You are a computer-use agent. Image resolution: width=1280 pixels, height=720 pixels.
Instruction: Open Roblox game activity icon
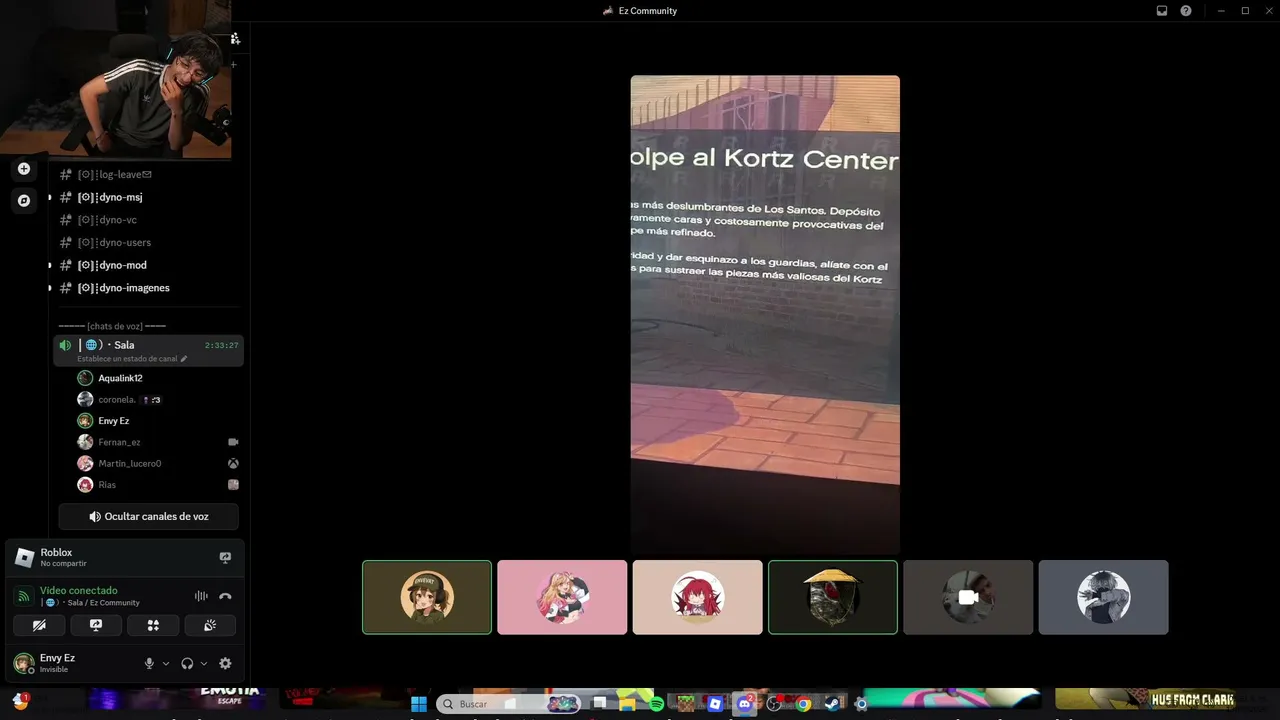25,557
